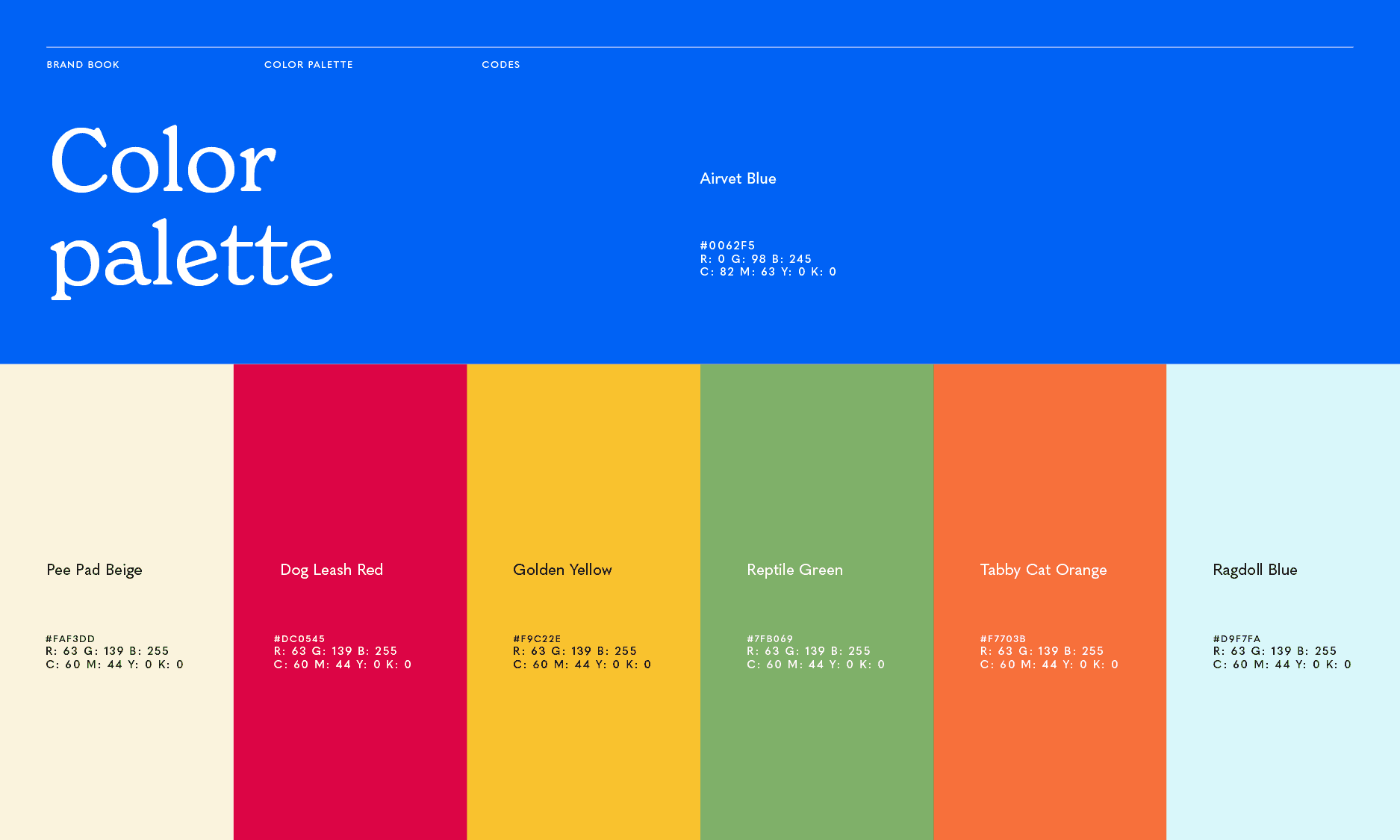Select the 'Airvet Blue' color name
Screen dimensions: 1400x840
pos(738,178)
